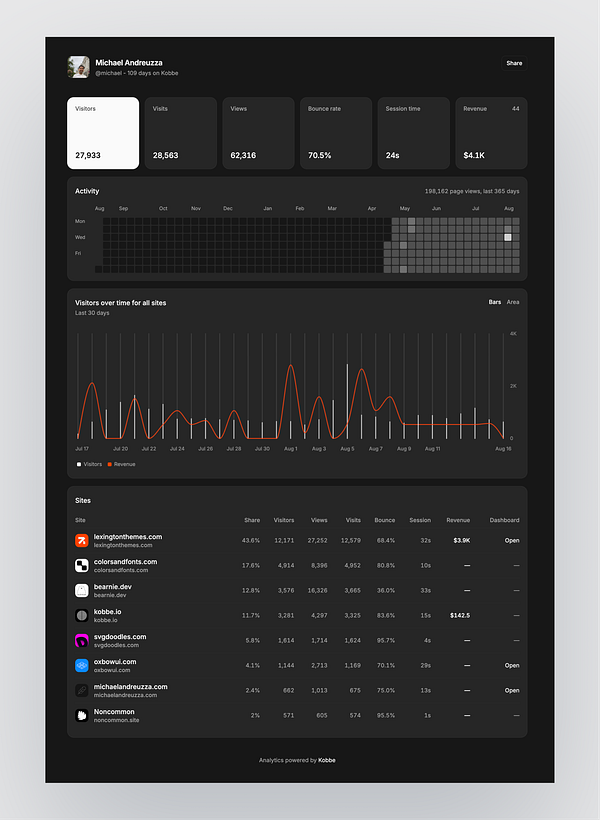Screen dimensions: 600x820
Task: Click the 12,171 visitors value
Action: tap(284, 541)
